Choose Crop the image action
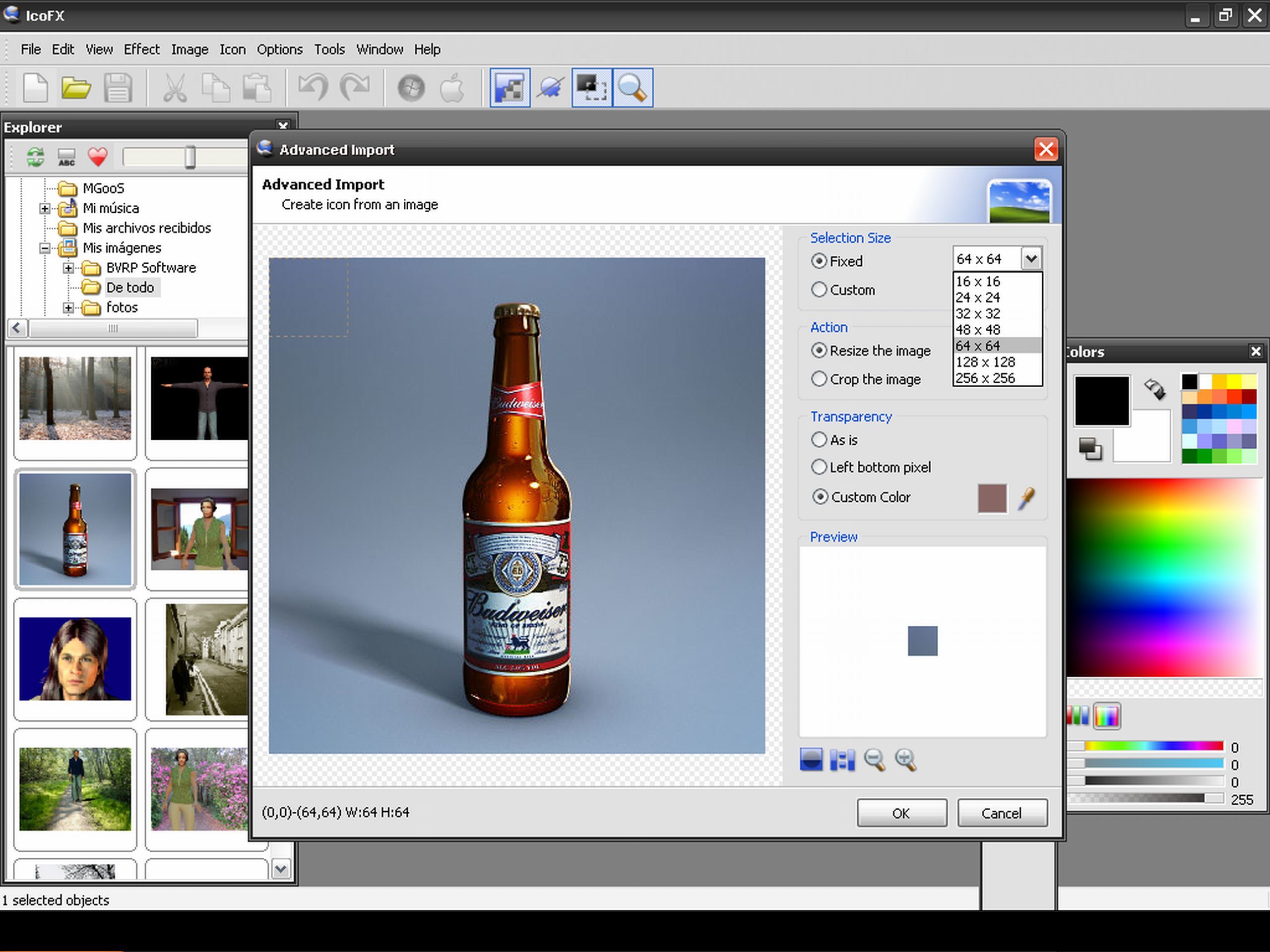This screenshot has height=952, width=1270. tap(819, 379)
